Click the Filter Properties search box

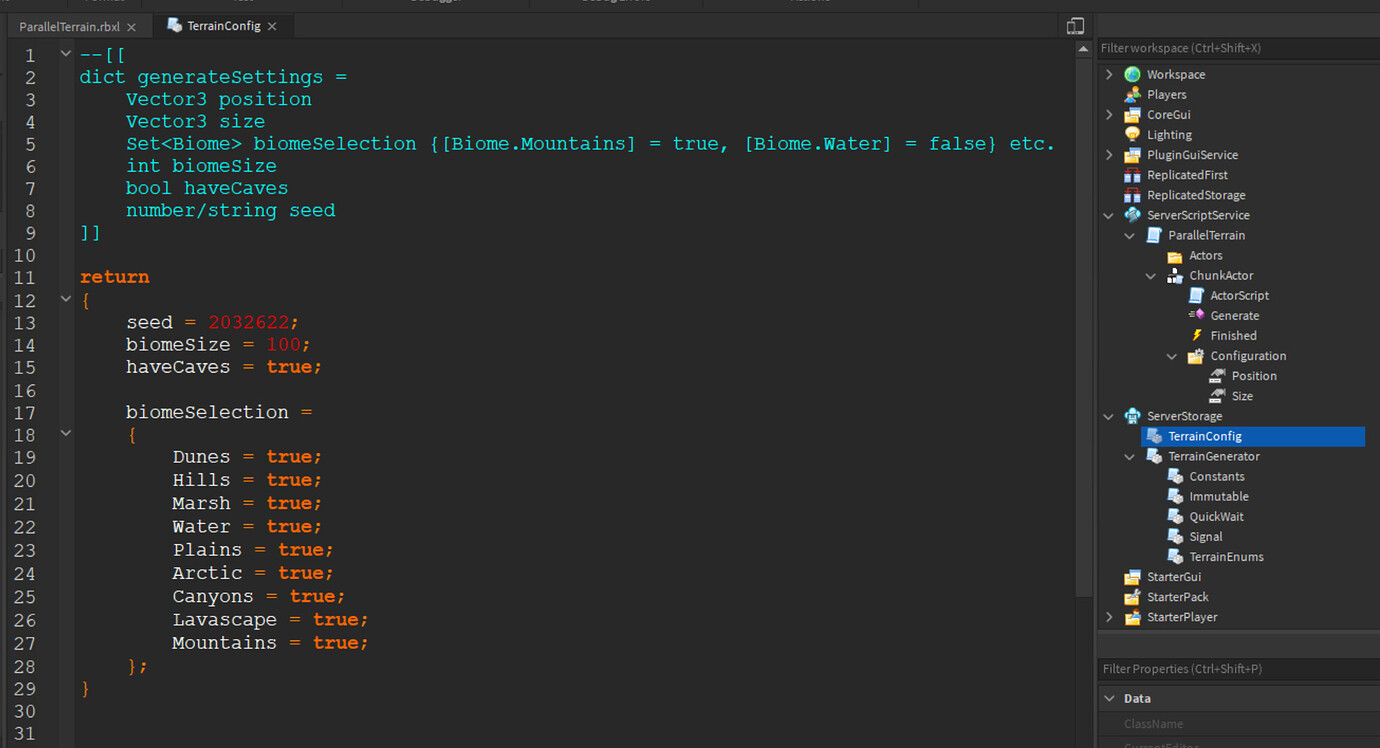[x=1238, y=669]
